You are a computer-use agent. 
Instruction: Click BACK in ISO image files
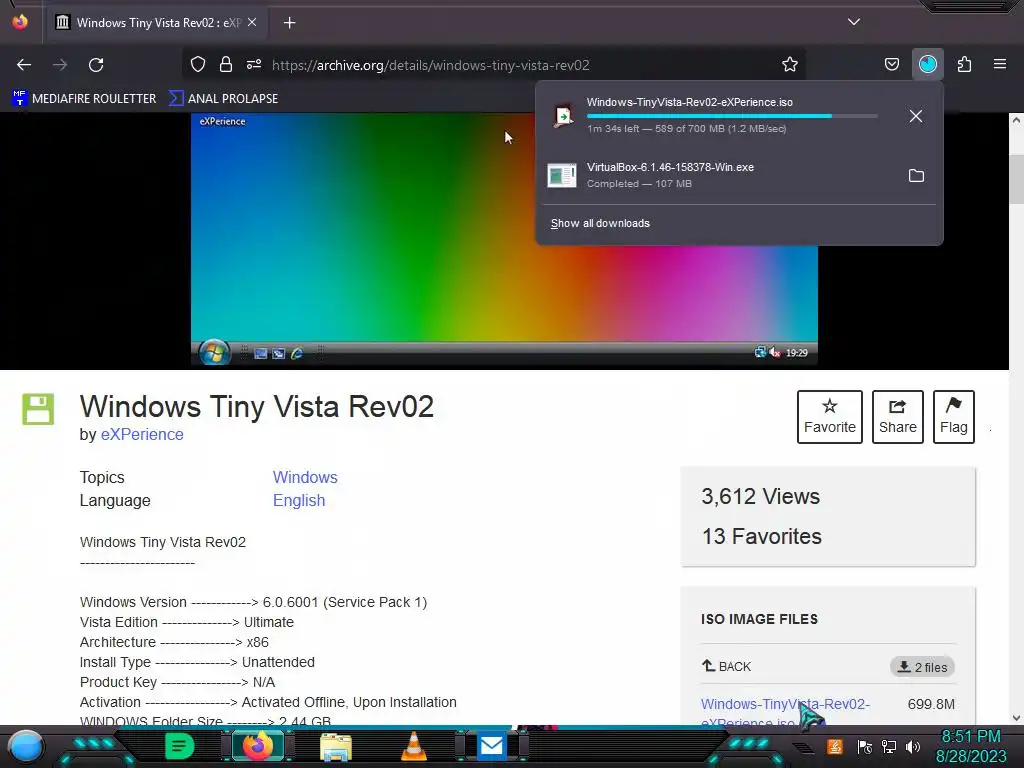coord(726,666)
